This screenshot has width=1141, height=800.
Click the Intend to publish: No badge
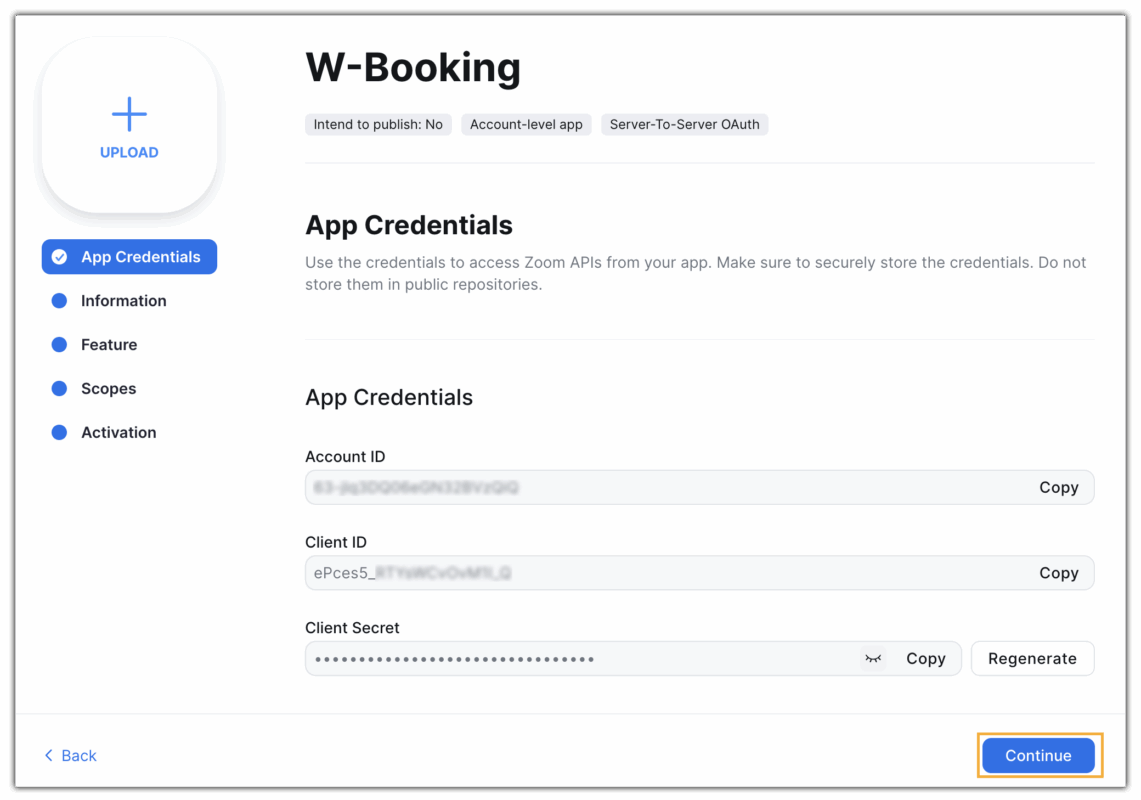click(x=378, y=124)
